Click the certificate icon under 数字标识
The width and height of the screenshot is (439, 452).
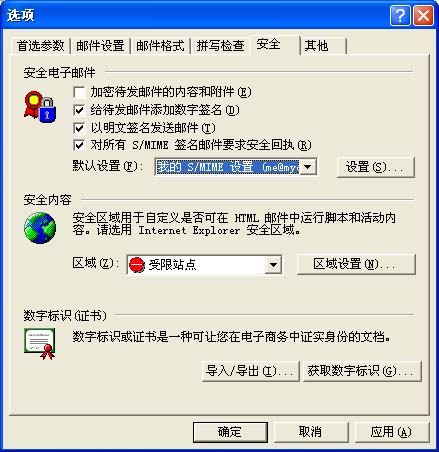[x=40, y=344]
